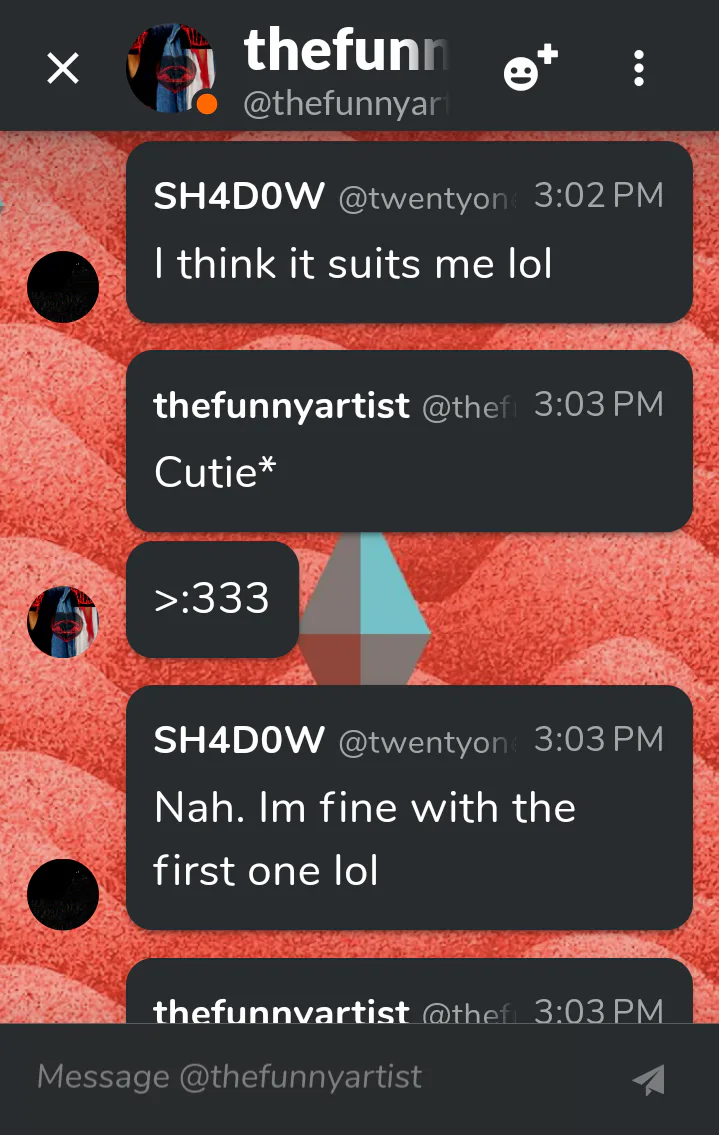Tap SH4D0W's avatar beside 'Nah. Im fine' message
The width and height of the screenshot is (719, 1135).
point(63,895)
